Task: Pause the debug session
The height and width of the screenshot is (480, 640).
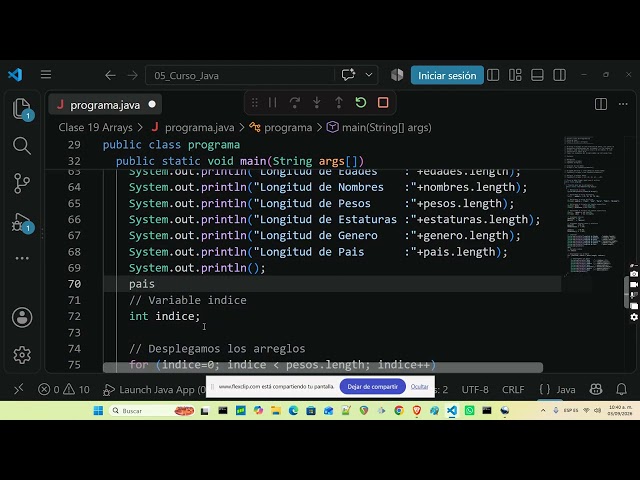Action: [x=273, y=102]
